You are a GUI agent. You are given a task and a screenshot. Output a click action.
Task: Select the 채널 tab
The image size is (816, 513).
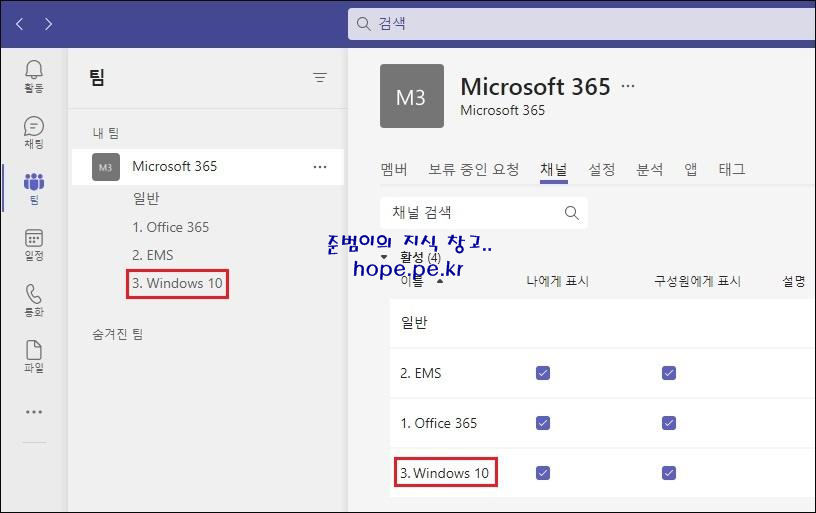point(554,169)
